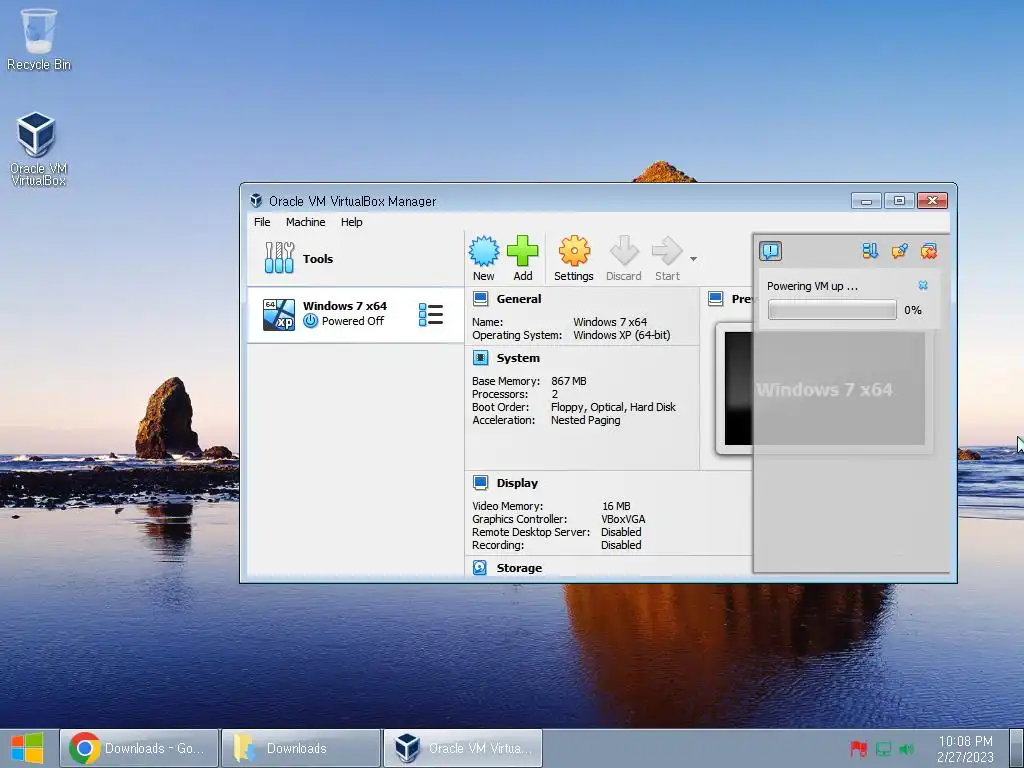Click the red Action Center flag tray icon

coord(858,749)
